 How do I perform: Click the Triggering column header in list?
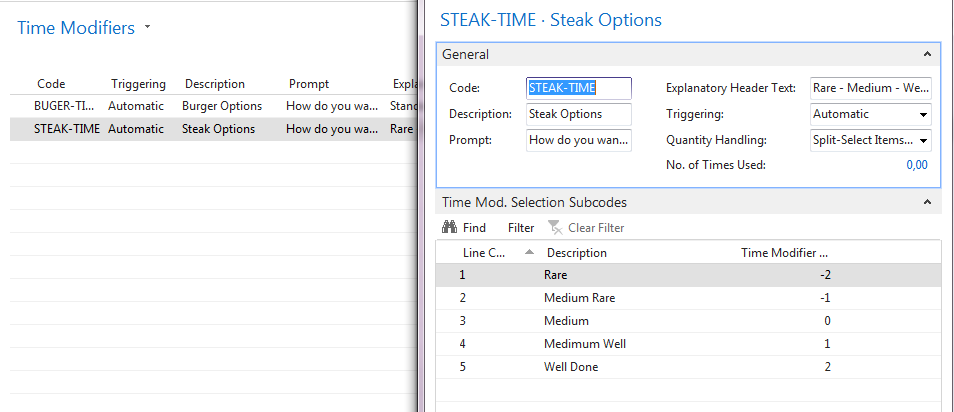(x=138, y=84)
